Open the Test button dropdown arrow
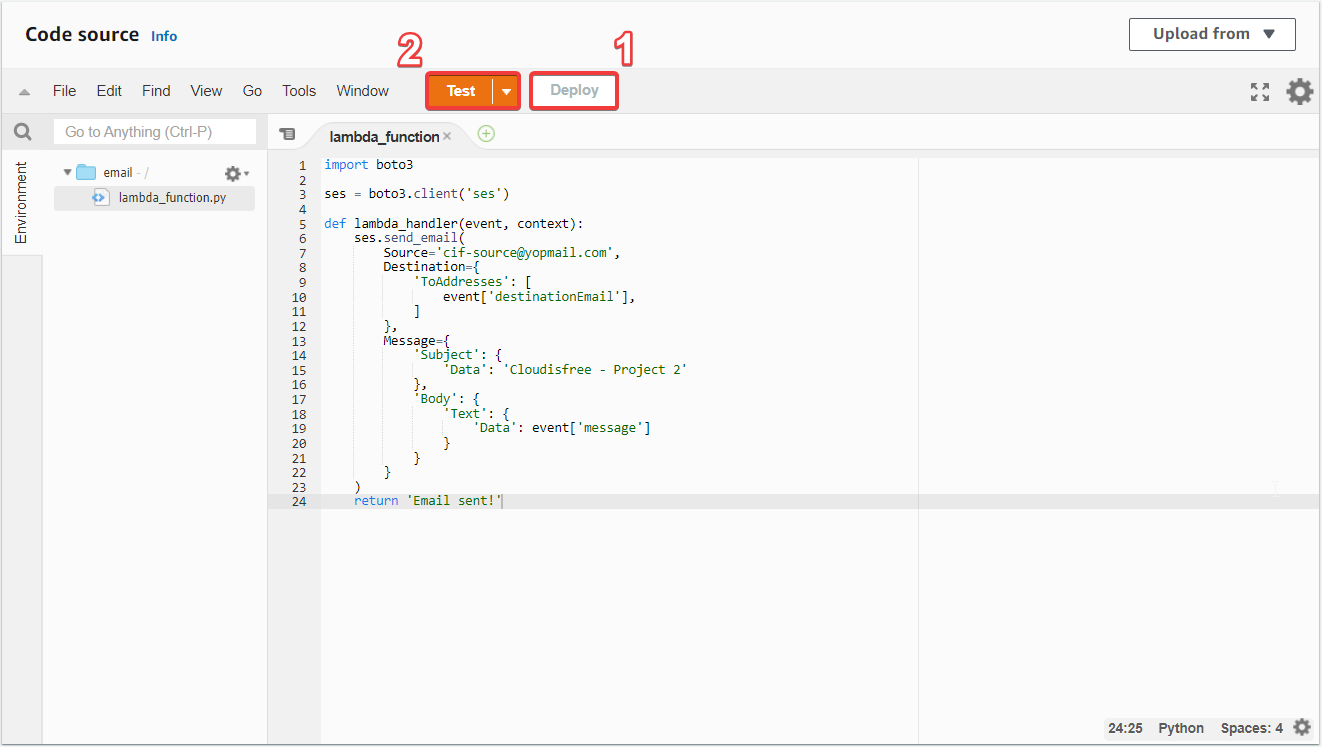The height and width of the screenshot is (747, 1322). pyautogui.click(x=507, y=91)
